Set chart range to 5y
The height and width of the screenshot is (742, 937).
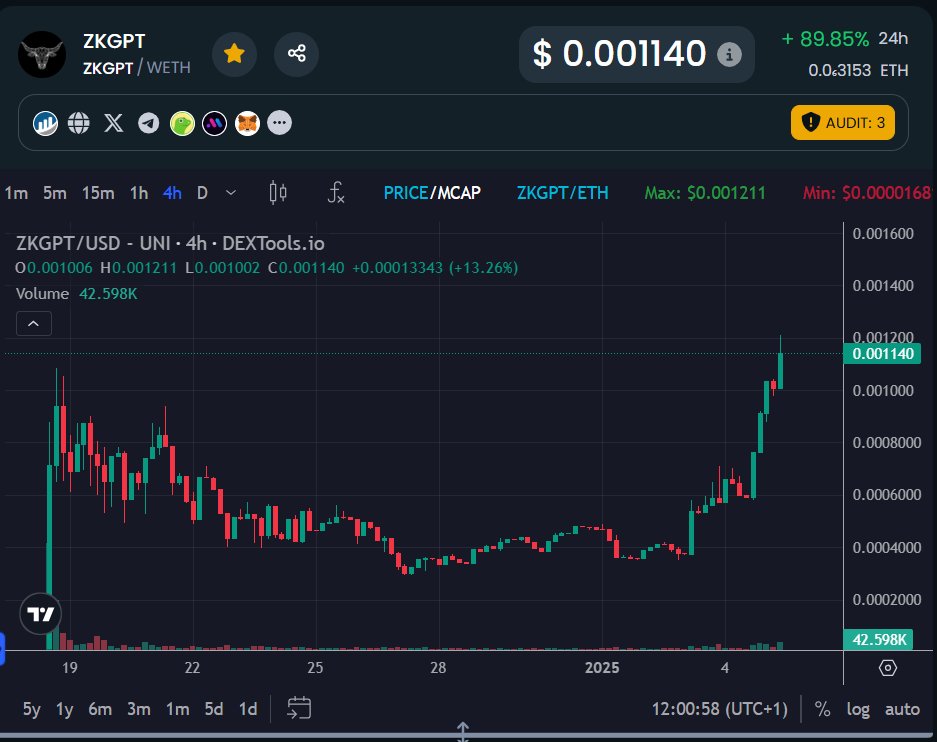[x=32, y=709]
